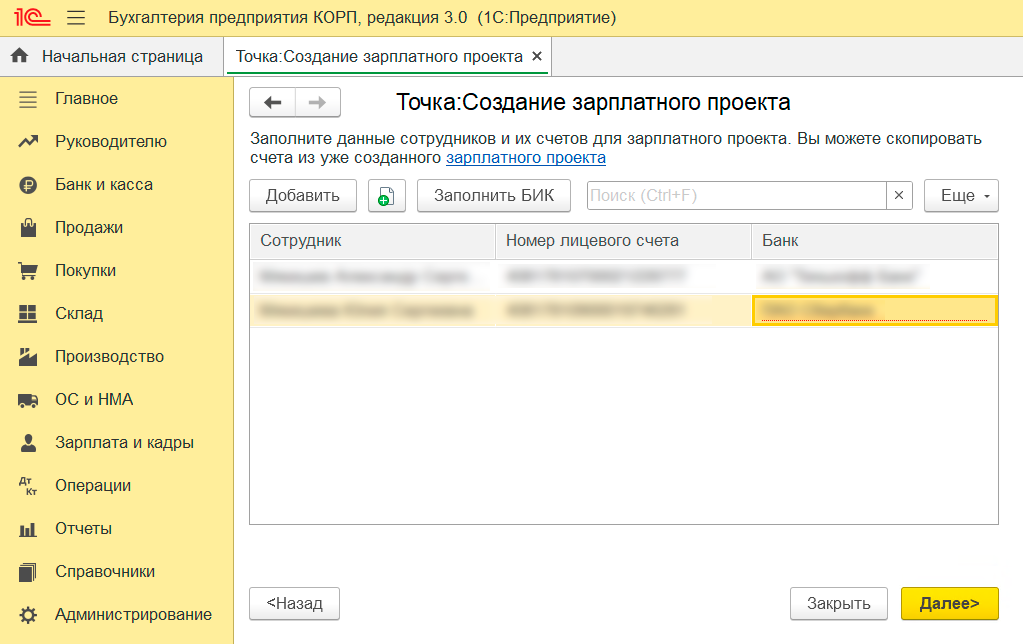The width and height of the screenshot is (1023, 644).
Task: Click the 1C logo icon
Action: coord(27,19)
